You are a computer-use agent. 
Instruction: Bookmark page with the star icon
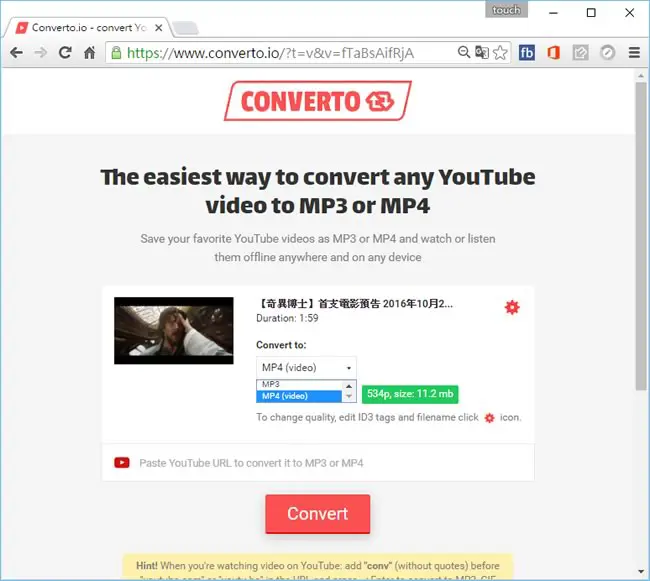[x=501, y=53]
